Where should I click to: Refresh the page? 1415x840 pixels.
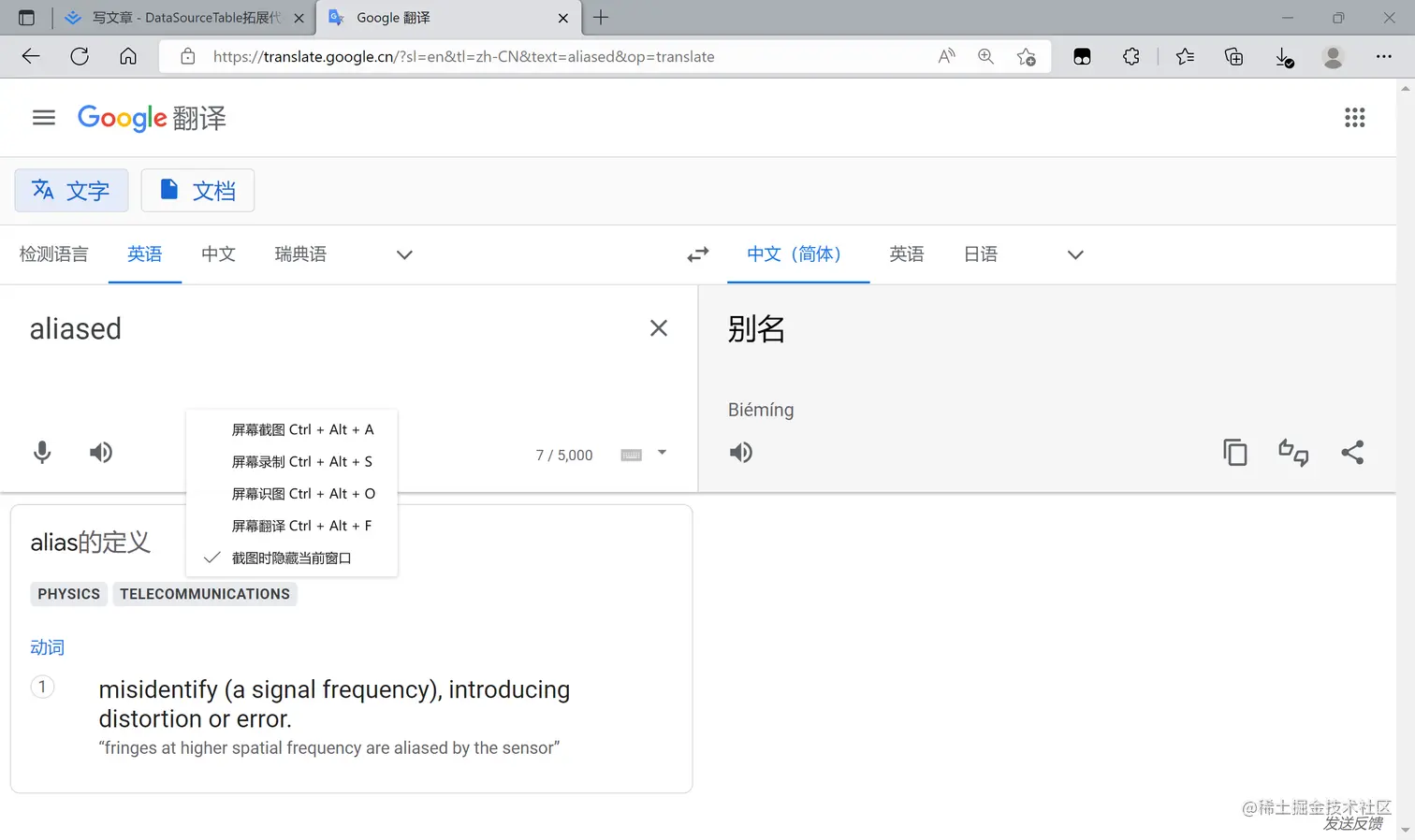tap(80, 56)
